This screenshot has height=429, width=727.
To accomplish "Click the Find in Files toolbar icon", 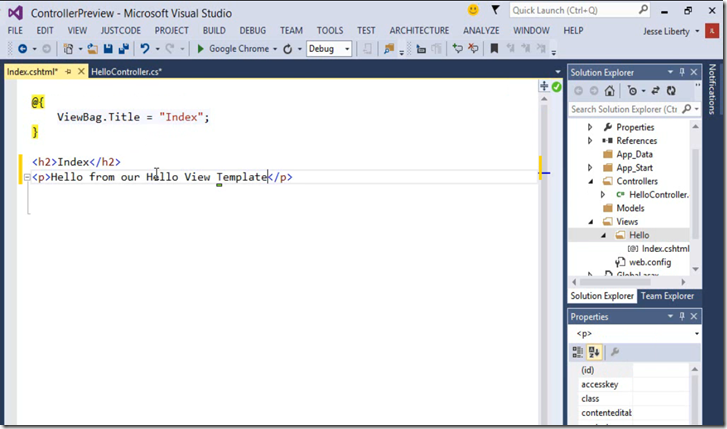I will pyautogui.click(x=389, y=49).
